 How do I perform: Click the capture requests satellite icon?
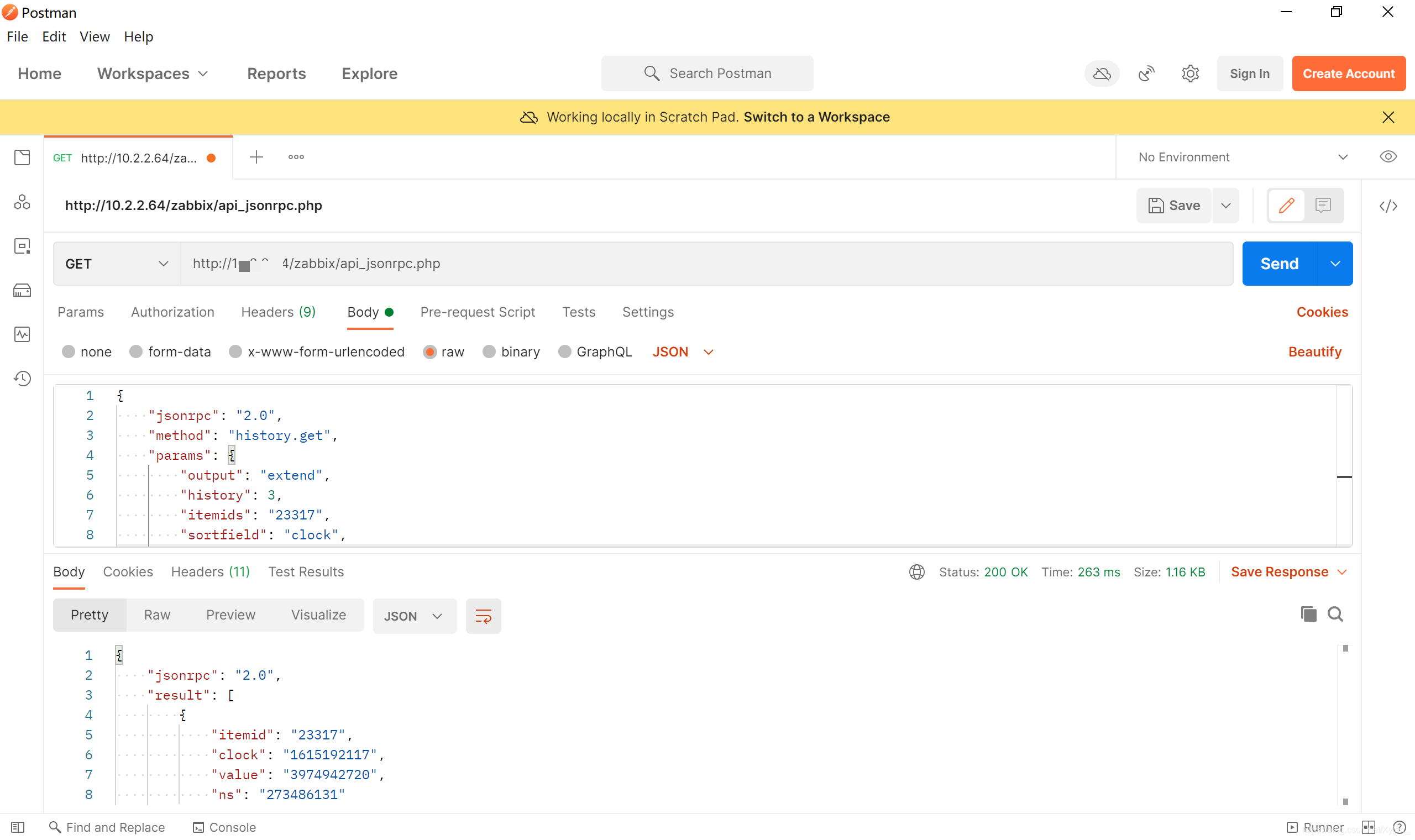point(1146,73)
